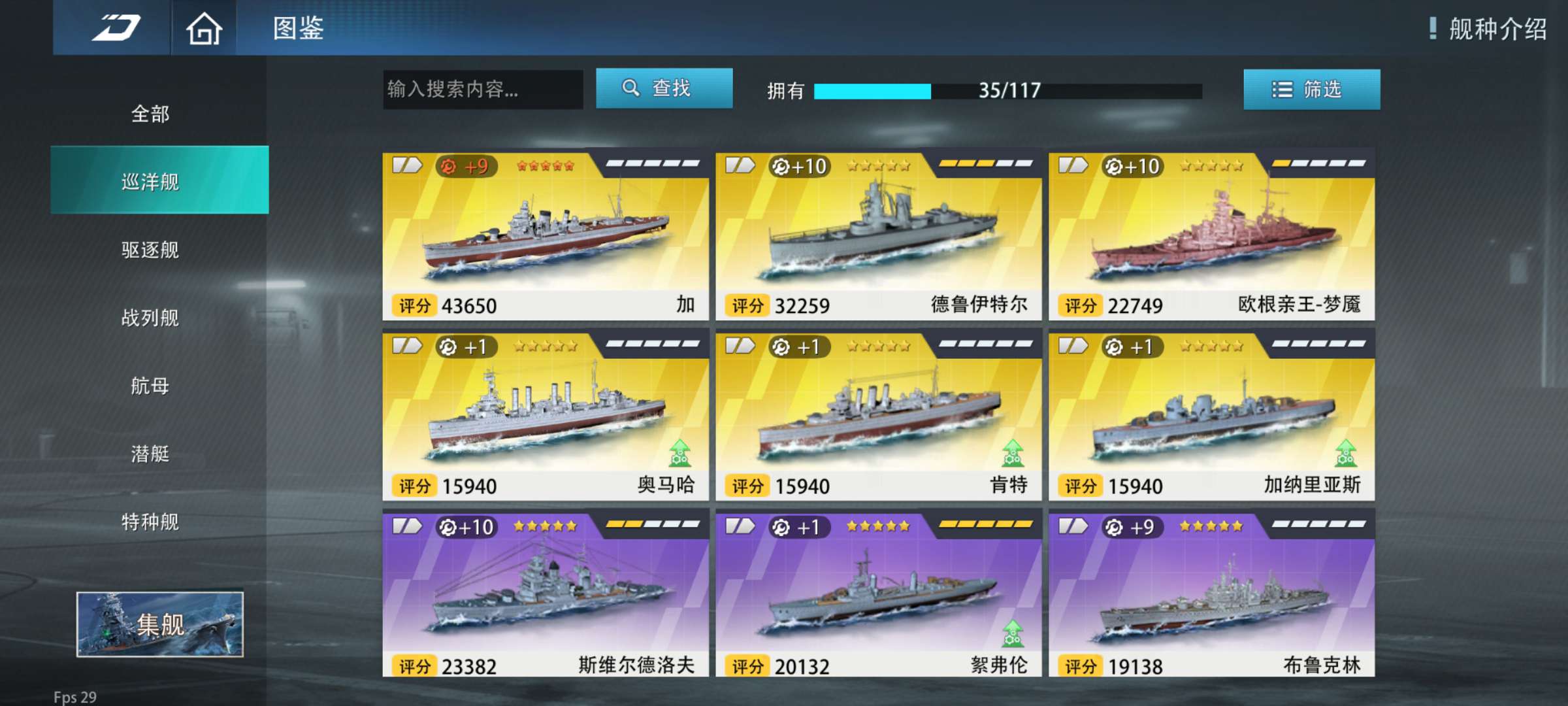Image resolution: width=1568 pixels, height=706 pixels.
Task: Click green upgrade arrow on 絮弗伦 card
Action: pos(1013,633)
